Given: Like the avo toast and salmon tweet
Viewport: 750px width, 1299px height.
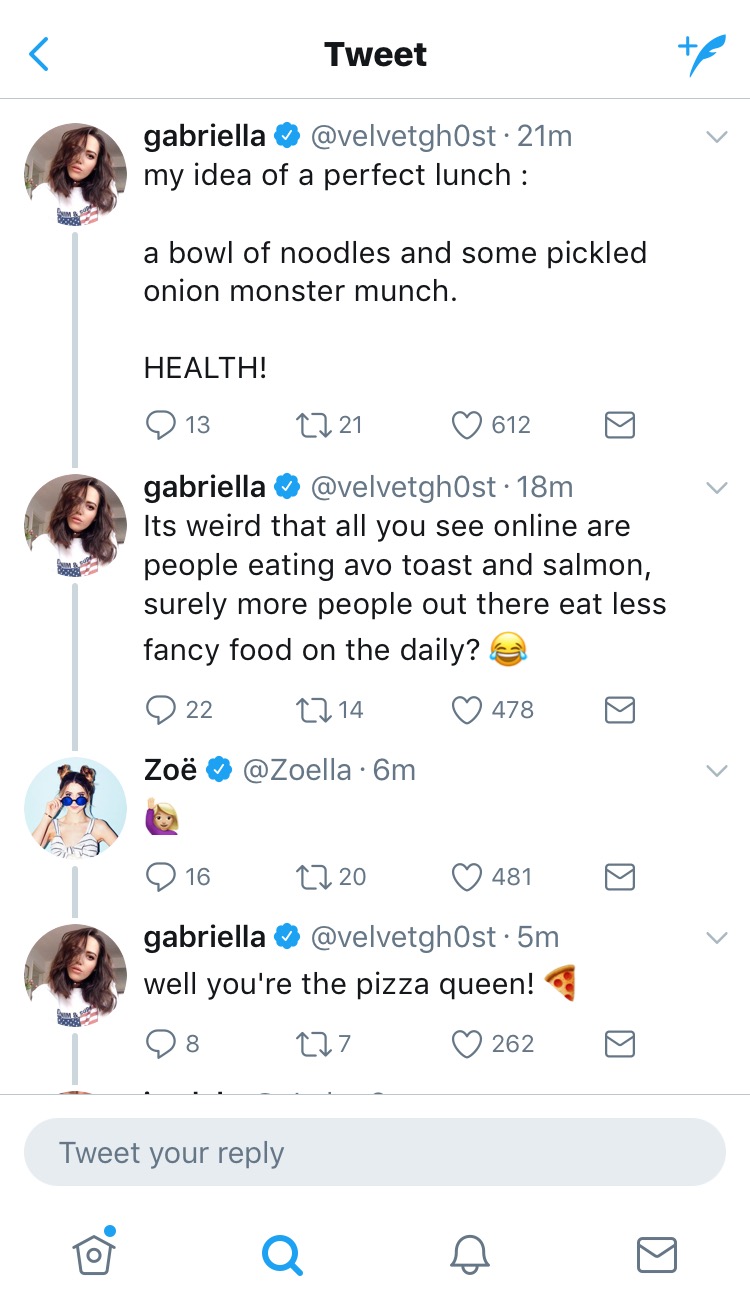Looking at the screenshot, I should point(467,710).
